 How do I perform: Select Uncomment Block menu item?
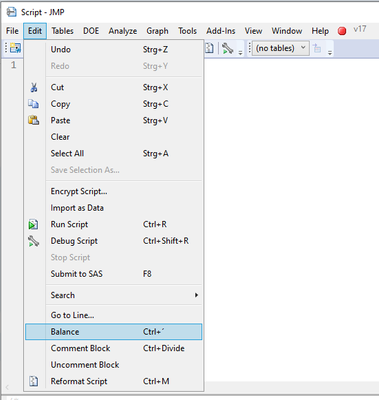114,365
